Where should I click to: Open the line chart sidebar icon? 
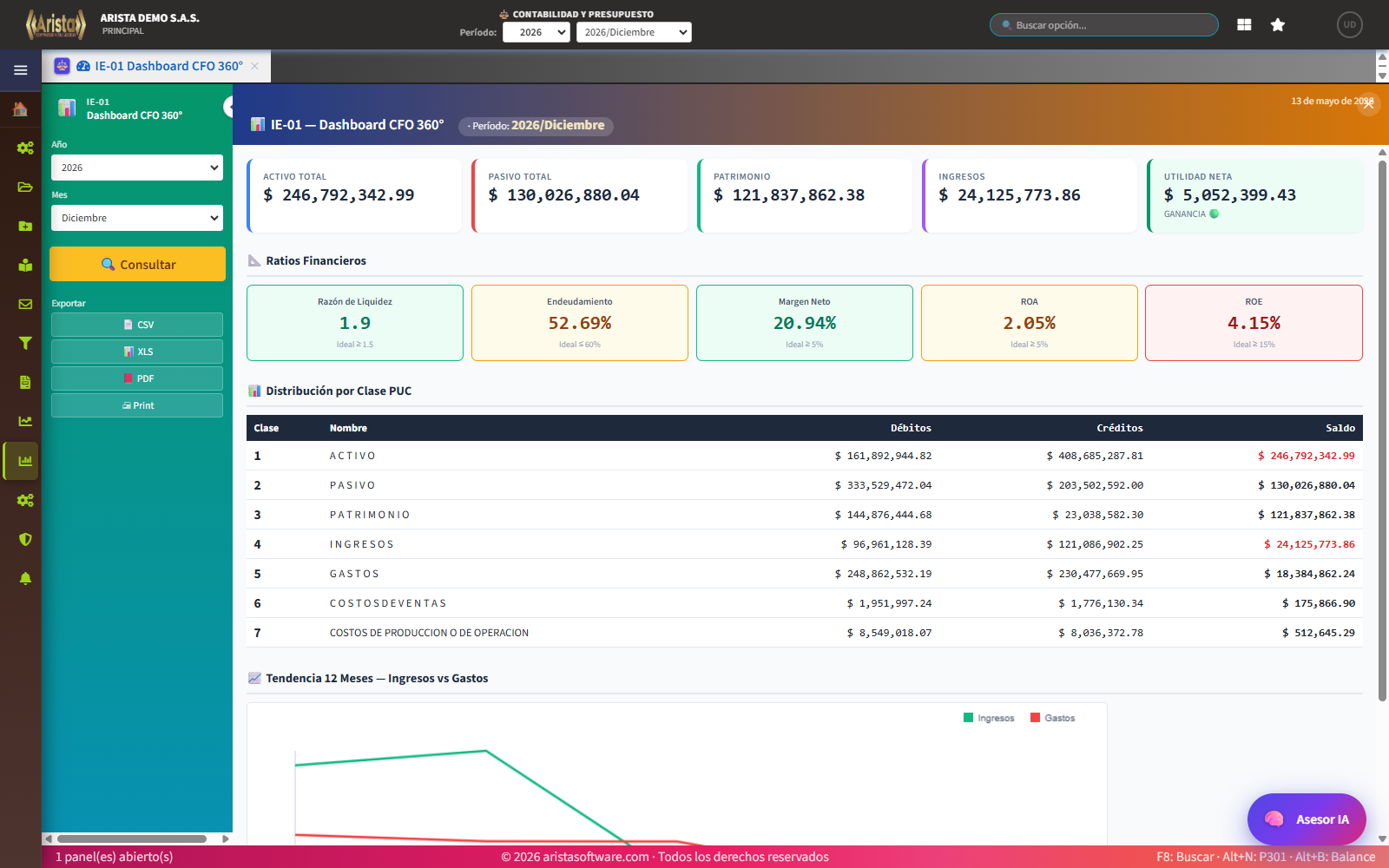[x=25, y=421]
